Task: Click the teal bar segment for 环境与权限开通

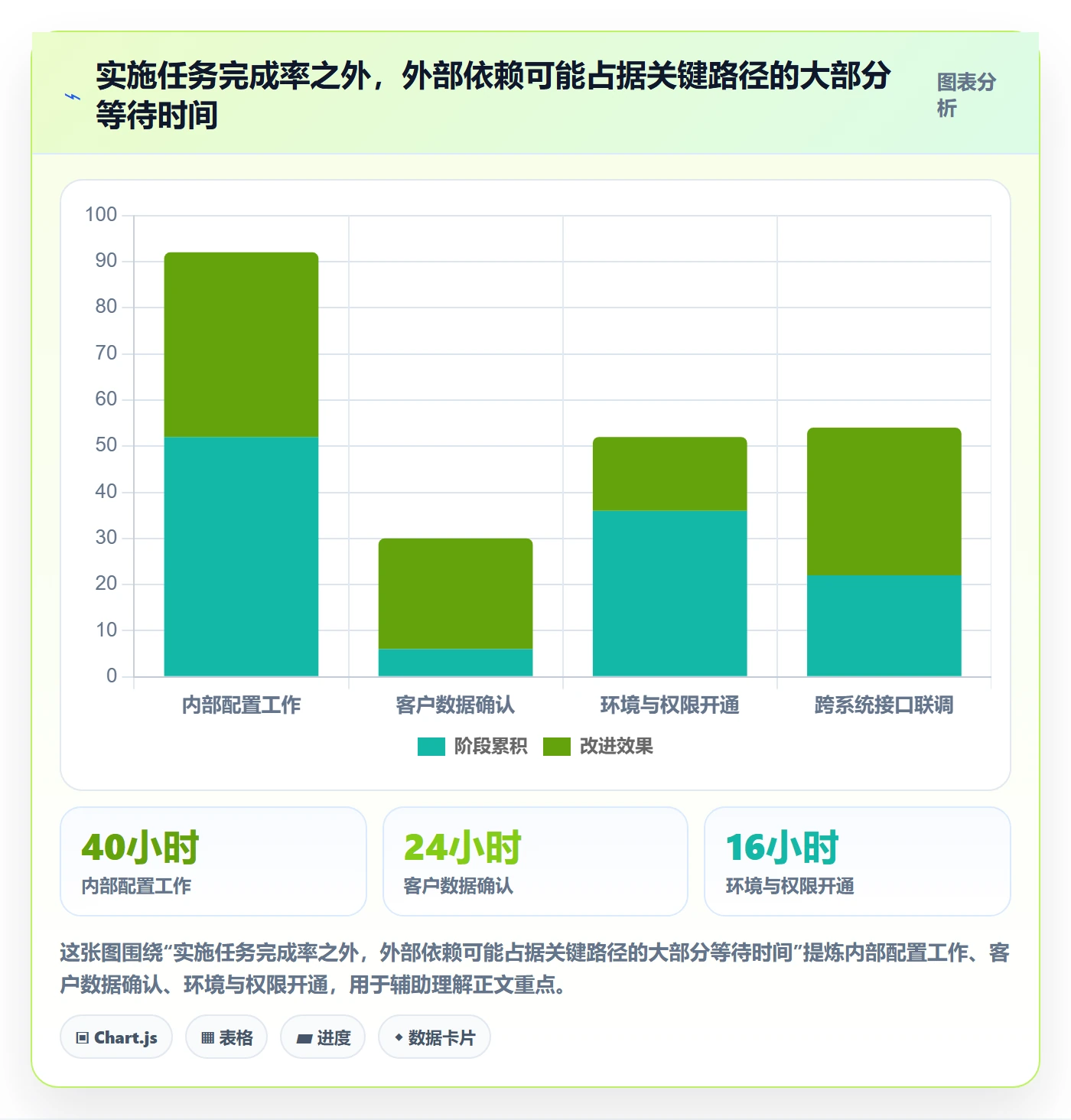Action: (669, 594)
